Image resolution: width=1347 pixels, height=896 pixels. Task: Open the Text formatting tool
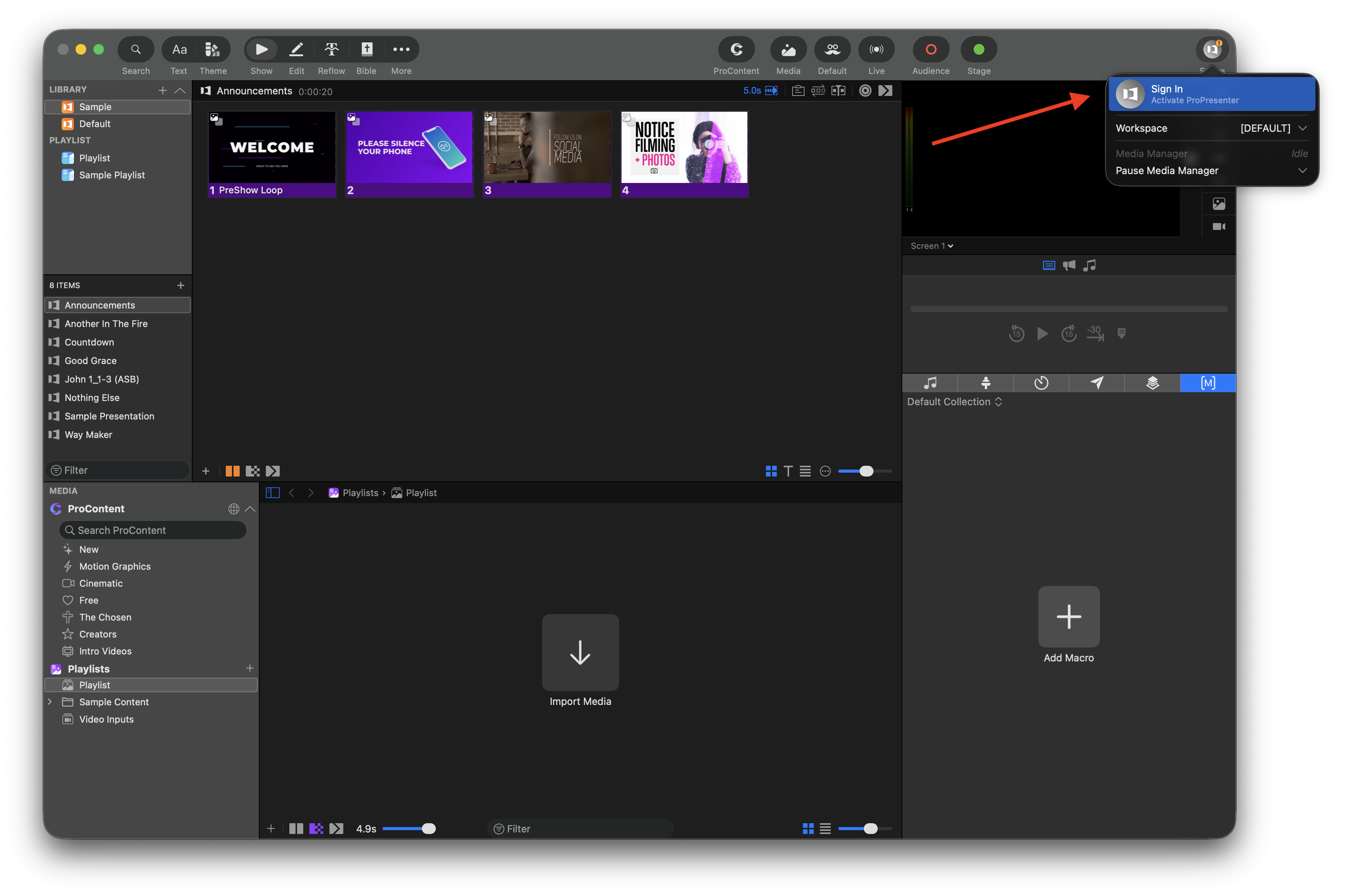click(x=179, y=50)
